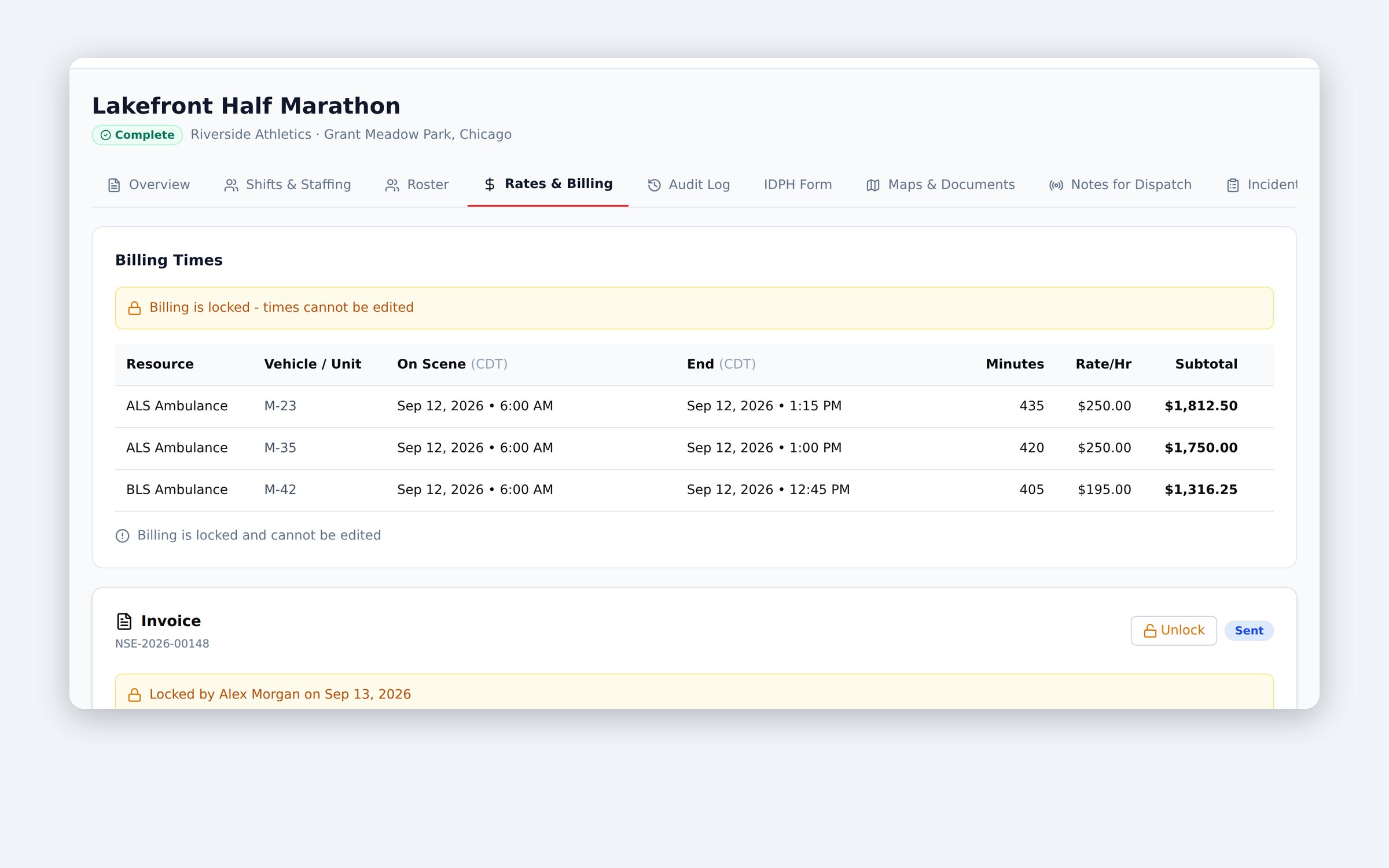The image size is (1389, 868).
Task: Click subtotal $1,750.00
Action: click(x=1201, y=448)
